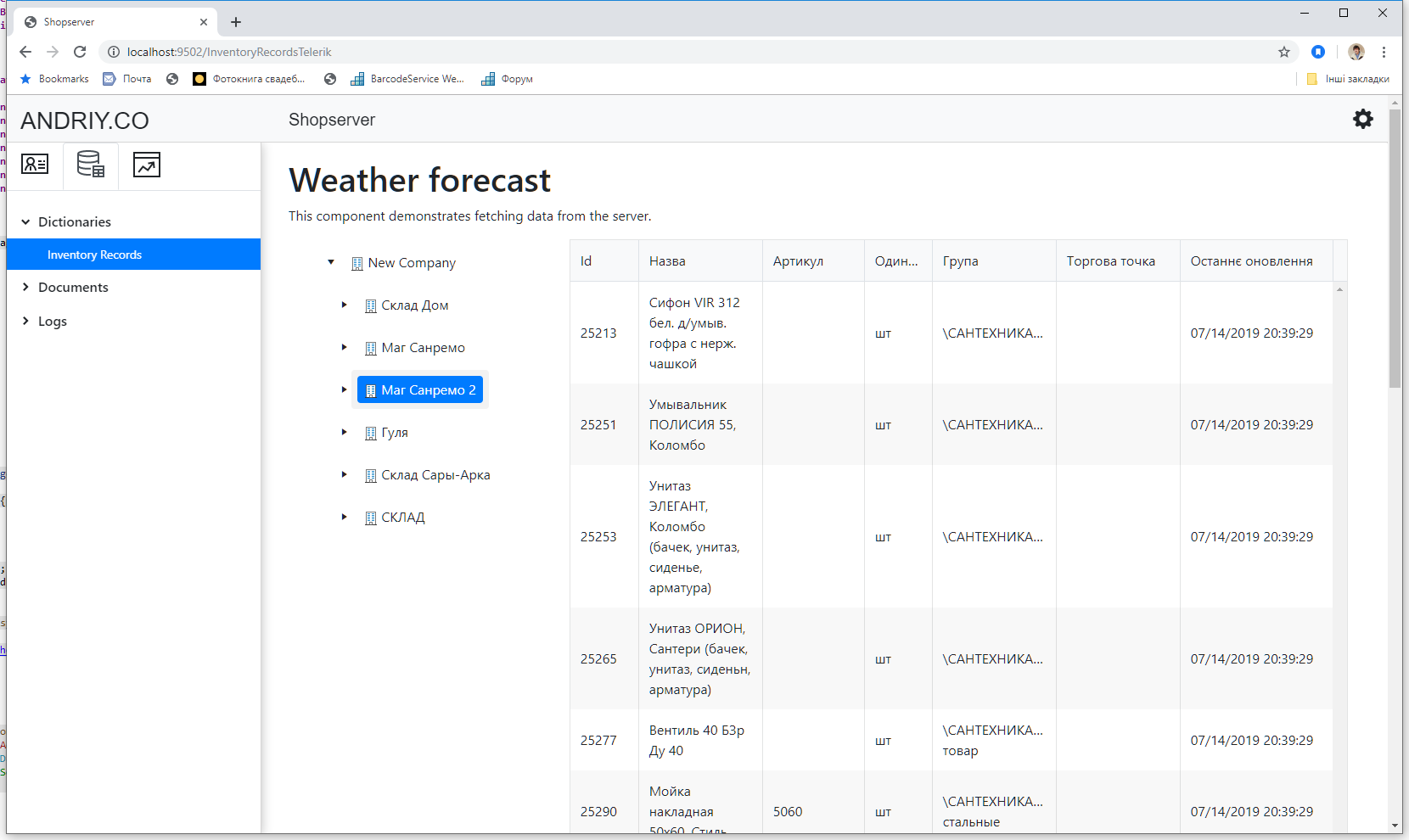The image size is (1409, 840).
Task: Click the browser profile avatar
Action: point(1356,52)
